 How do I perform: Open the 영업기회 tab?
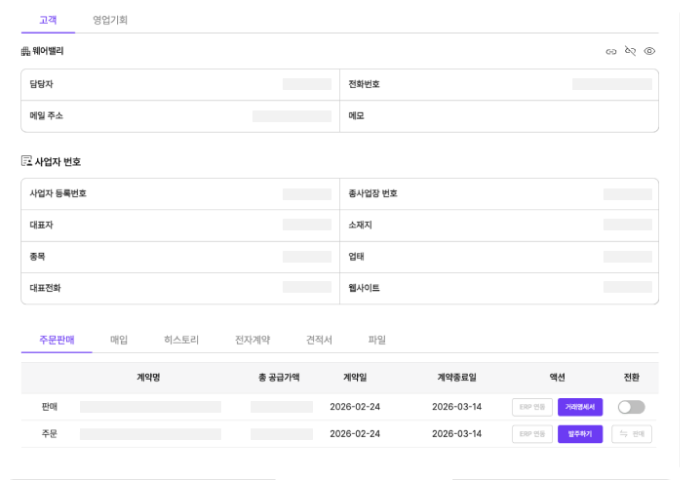point(110,20)
